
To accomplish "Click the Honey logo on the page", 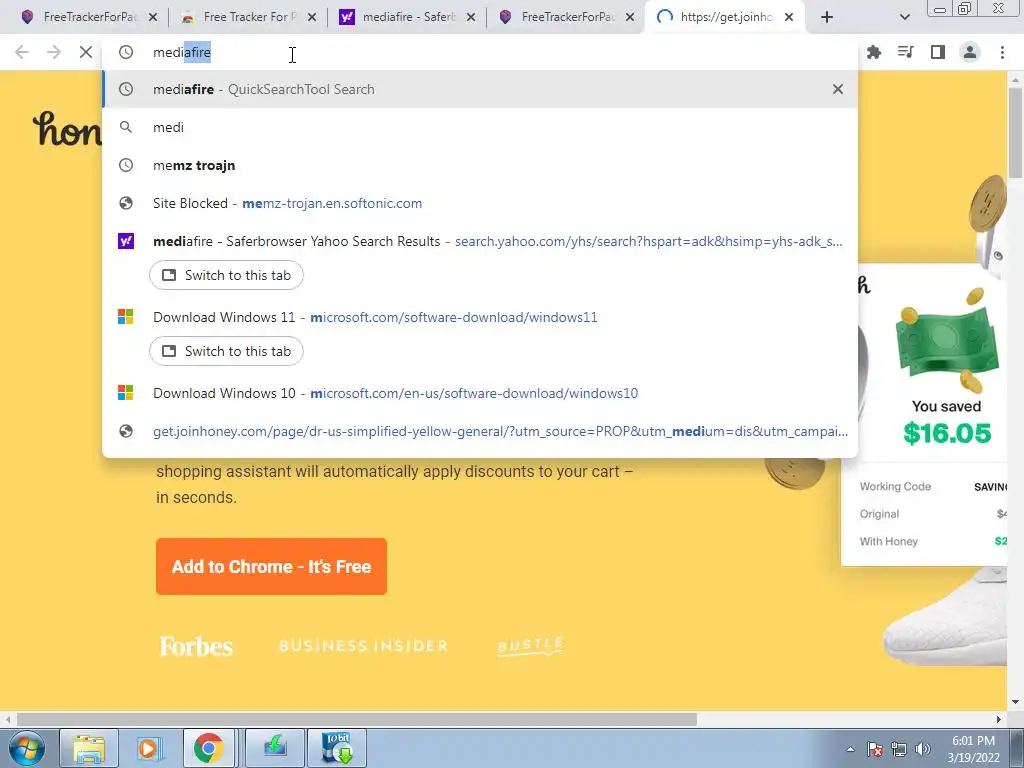I will pyautogui.click(x=67, y=129).
